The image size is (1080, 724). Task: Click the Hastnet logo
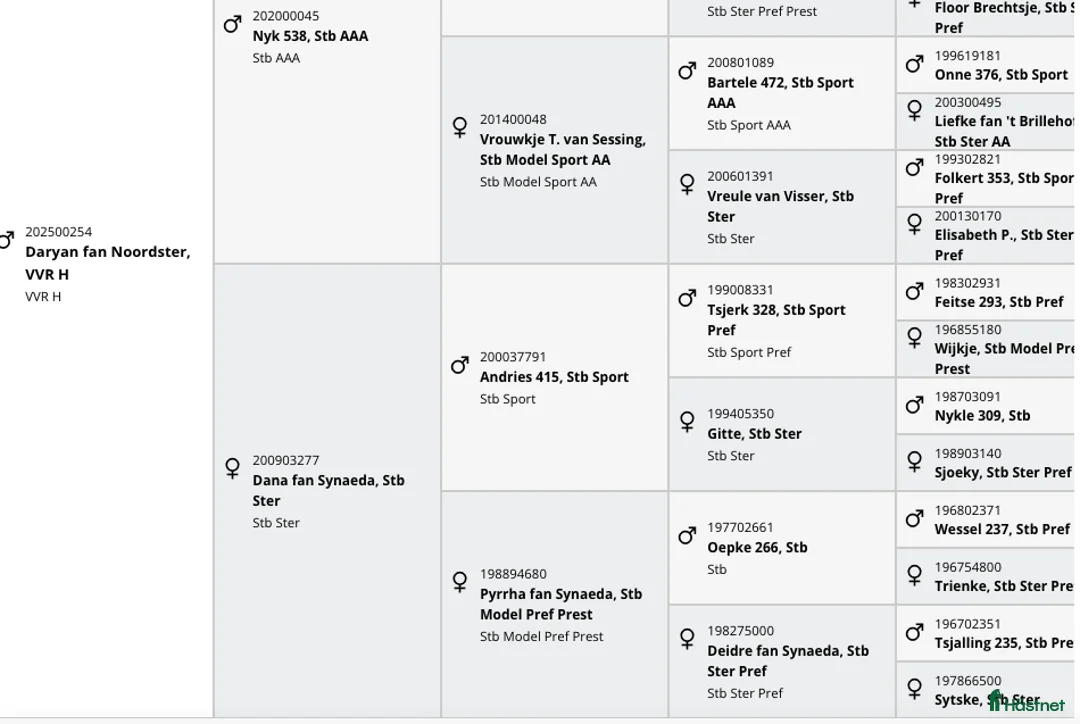[1026, 702]
